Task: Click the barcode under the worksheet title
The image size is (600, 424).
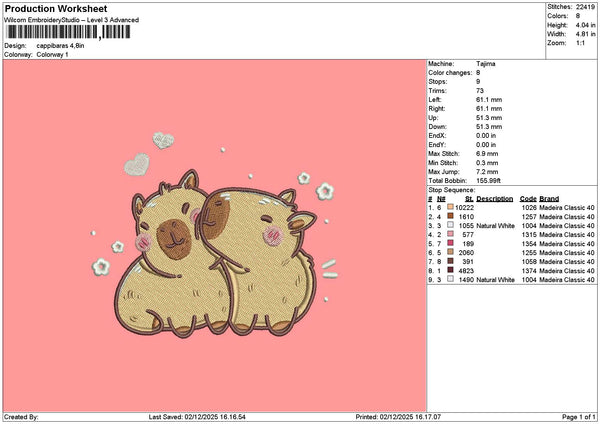Action: pyautogui.click(x=68, y=32)
